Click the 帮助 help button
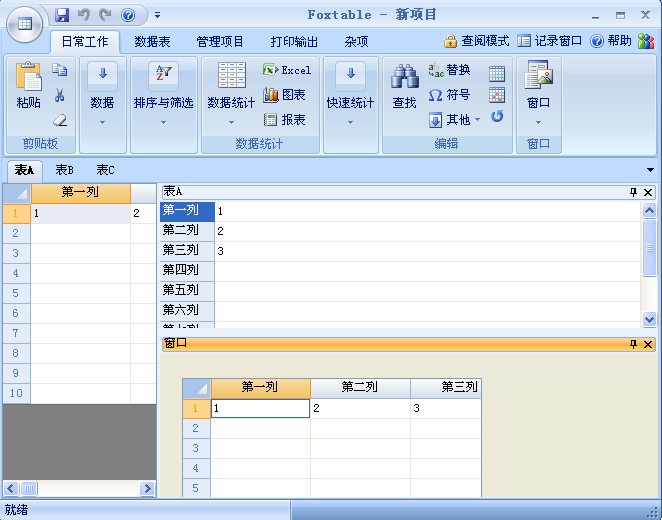The width and height of the screenshot is (662, 520). tap(610, 41)
